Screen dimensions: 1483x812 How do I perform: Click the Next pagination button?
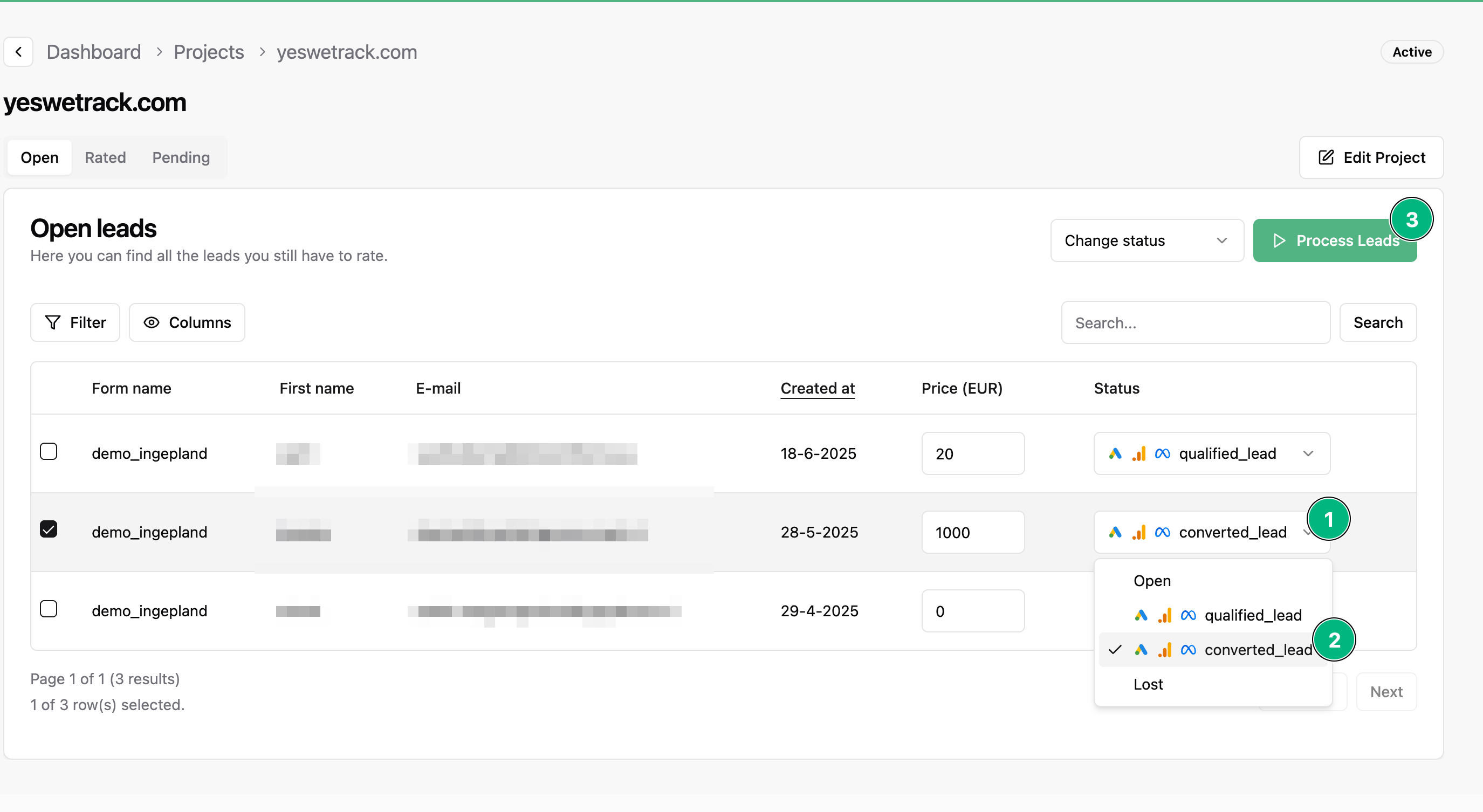(x=1386, y=692)
